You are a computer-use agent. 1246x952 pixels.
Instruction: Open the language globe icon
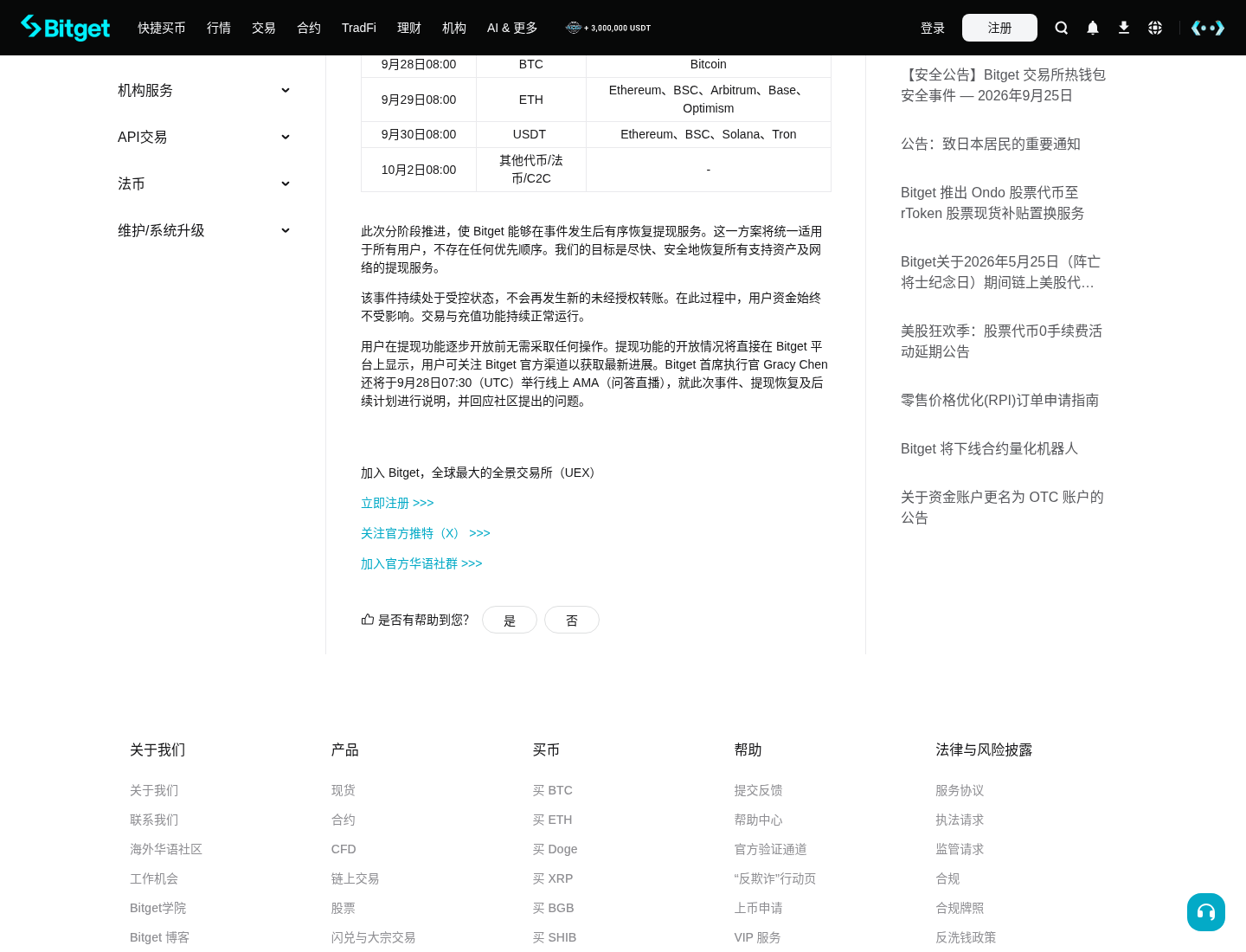pos(1155,28)
